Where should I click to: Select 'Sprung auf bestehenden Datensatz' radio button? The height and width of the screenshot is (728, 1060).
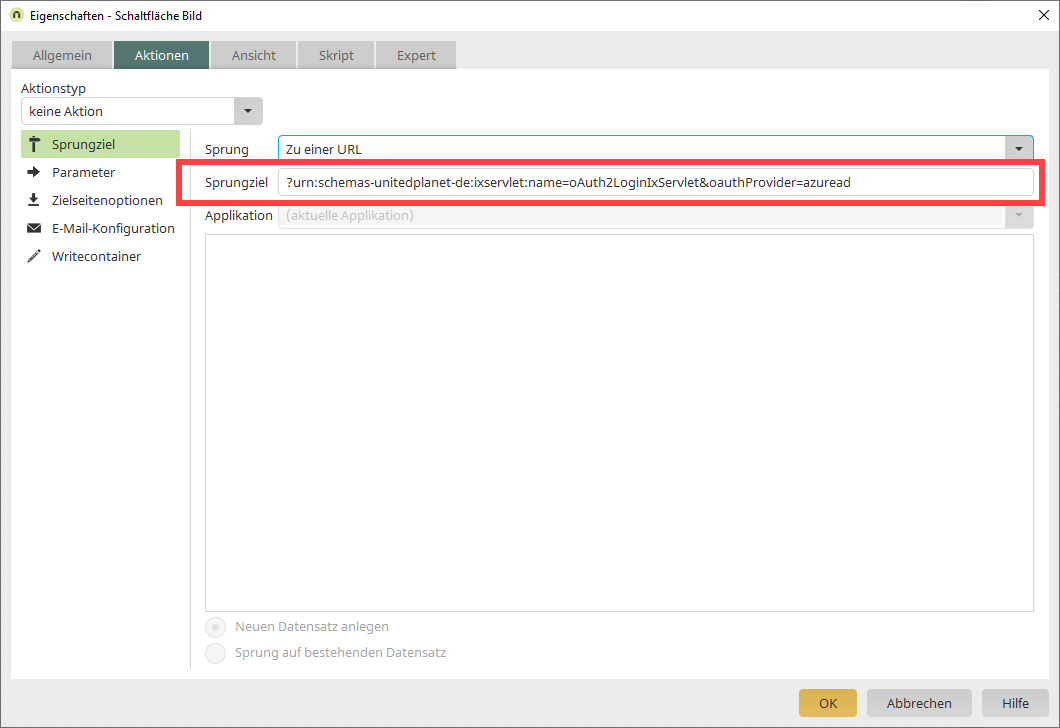216,653
